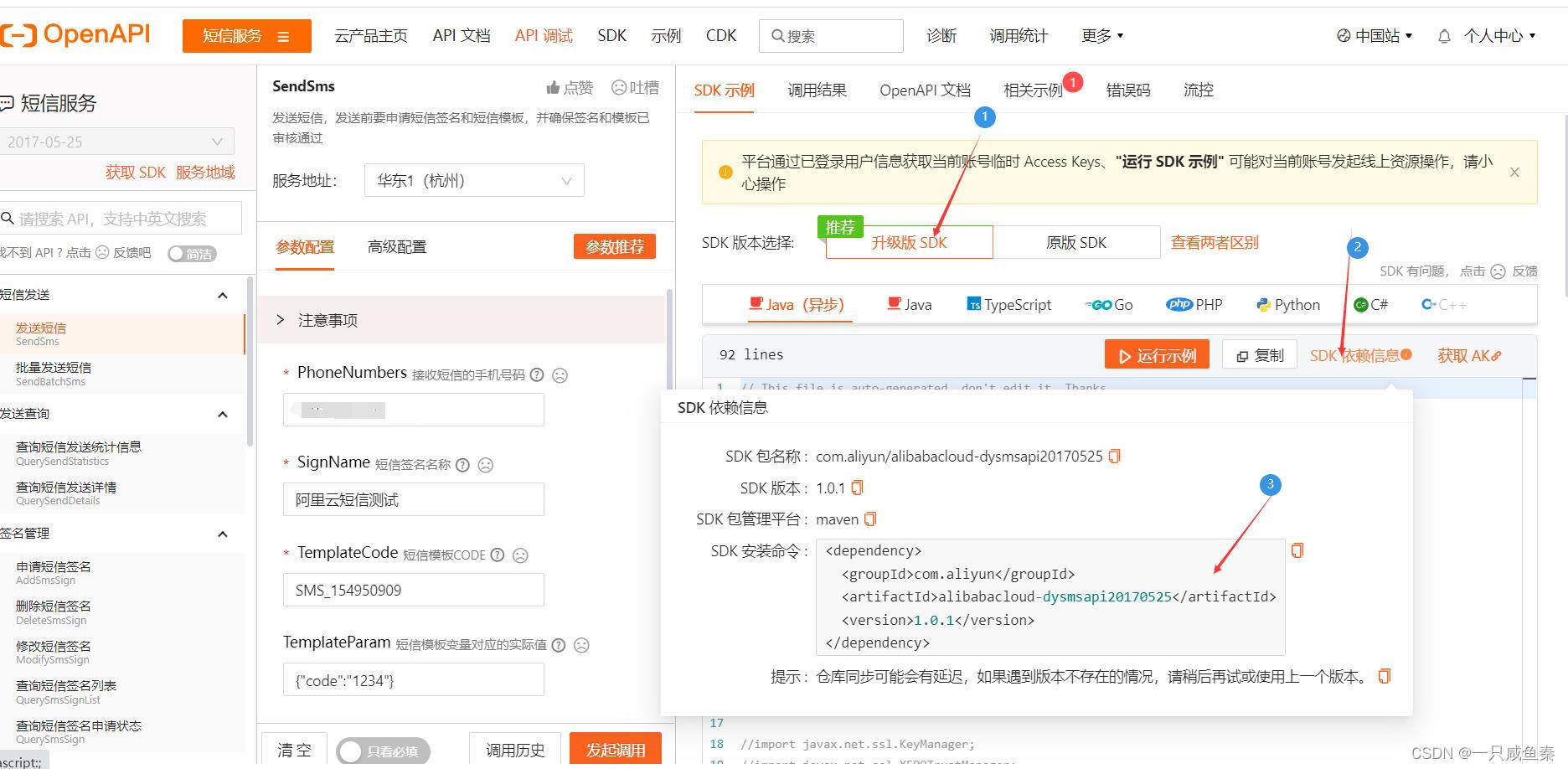The width and height of the screenshot is (1568, 769).
Task: Select the TypeScript language tab
Action: pos(1009,305)
